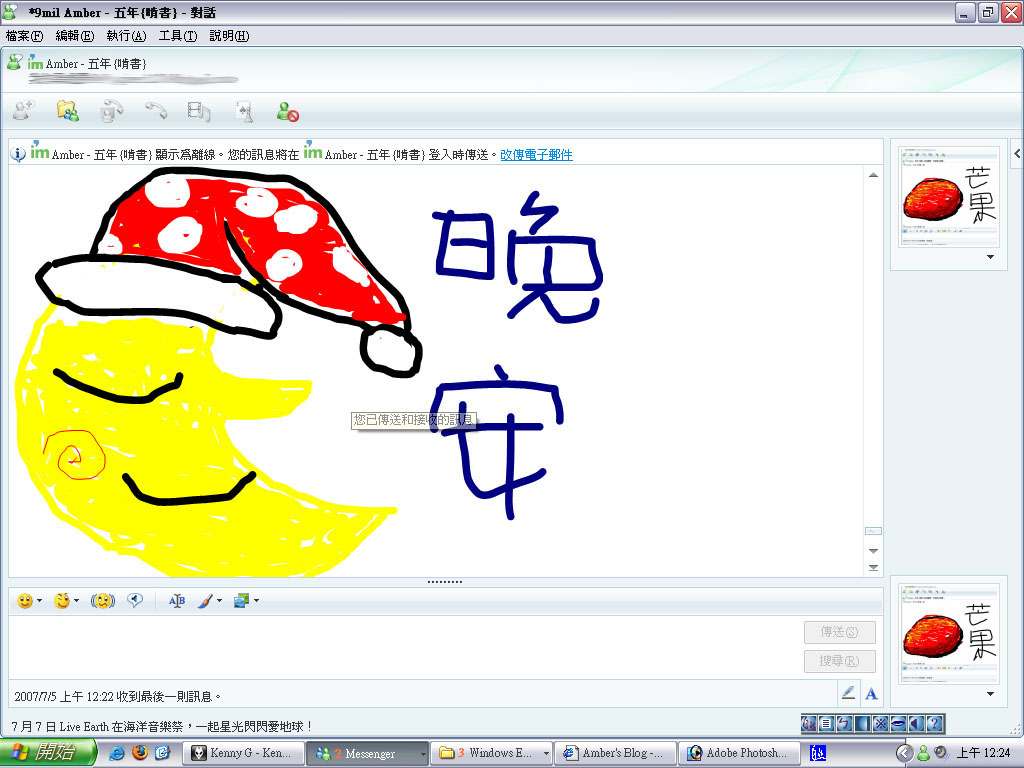This screenshot has width=1024, height=768.
Task: Start a video call via webcam icon
Action: tap(112, 111)
